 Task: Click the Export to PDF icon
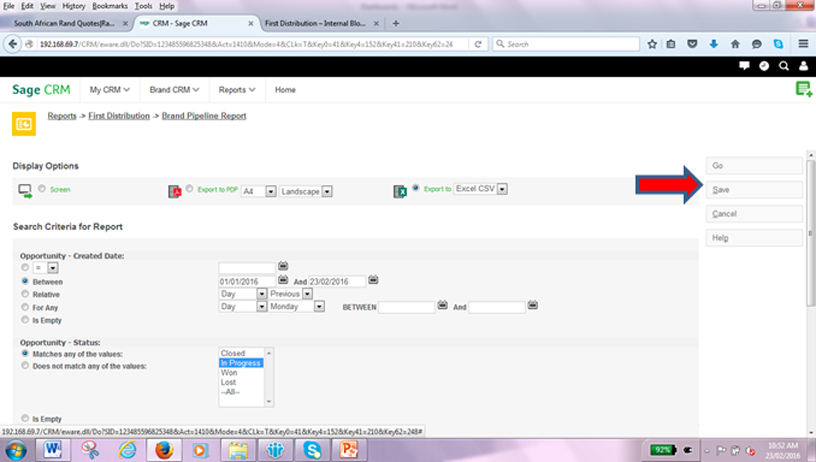click(x=174, y=191)
